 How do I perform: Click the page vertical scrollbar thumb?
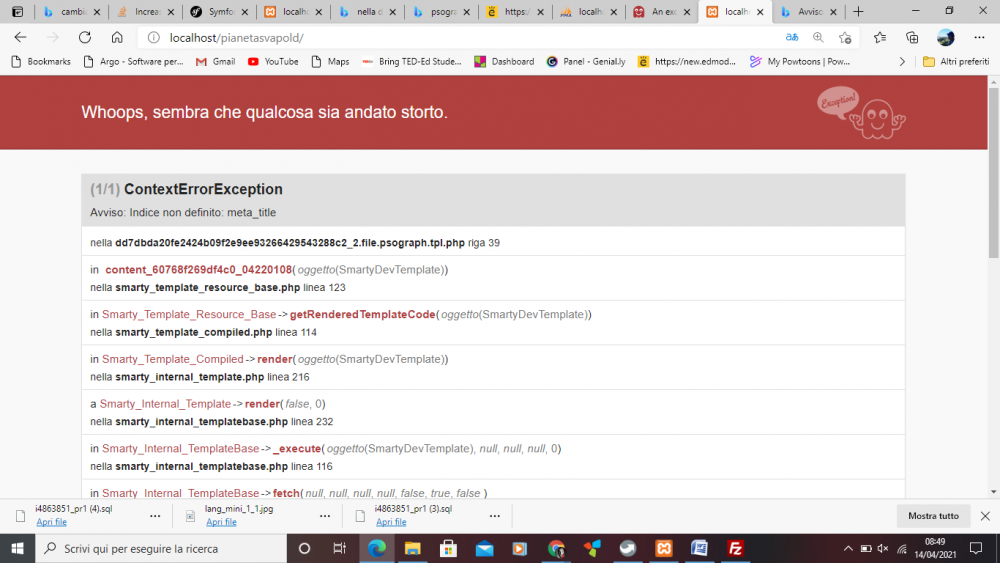tap(994, 172)
